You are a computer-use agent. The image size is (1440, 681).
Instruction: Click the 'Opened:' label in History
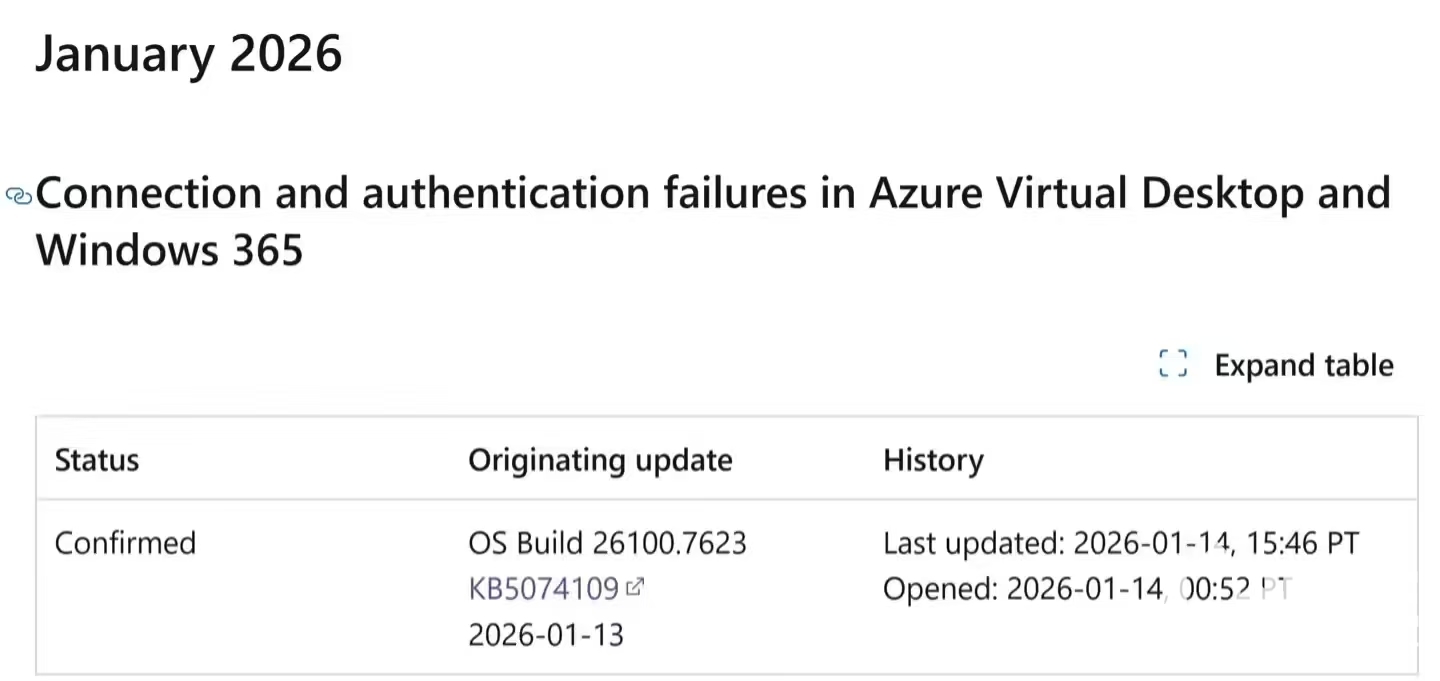[x=940, y=589]
